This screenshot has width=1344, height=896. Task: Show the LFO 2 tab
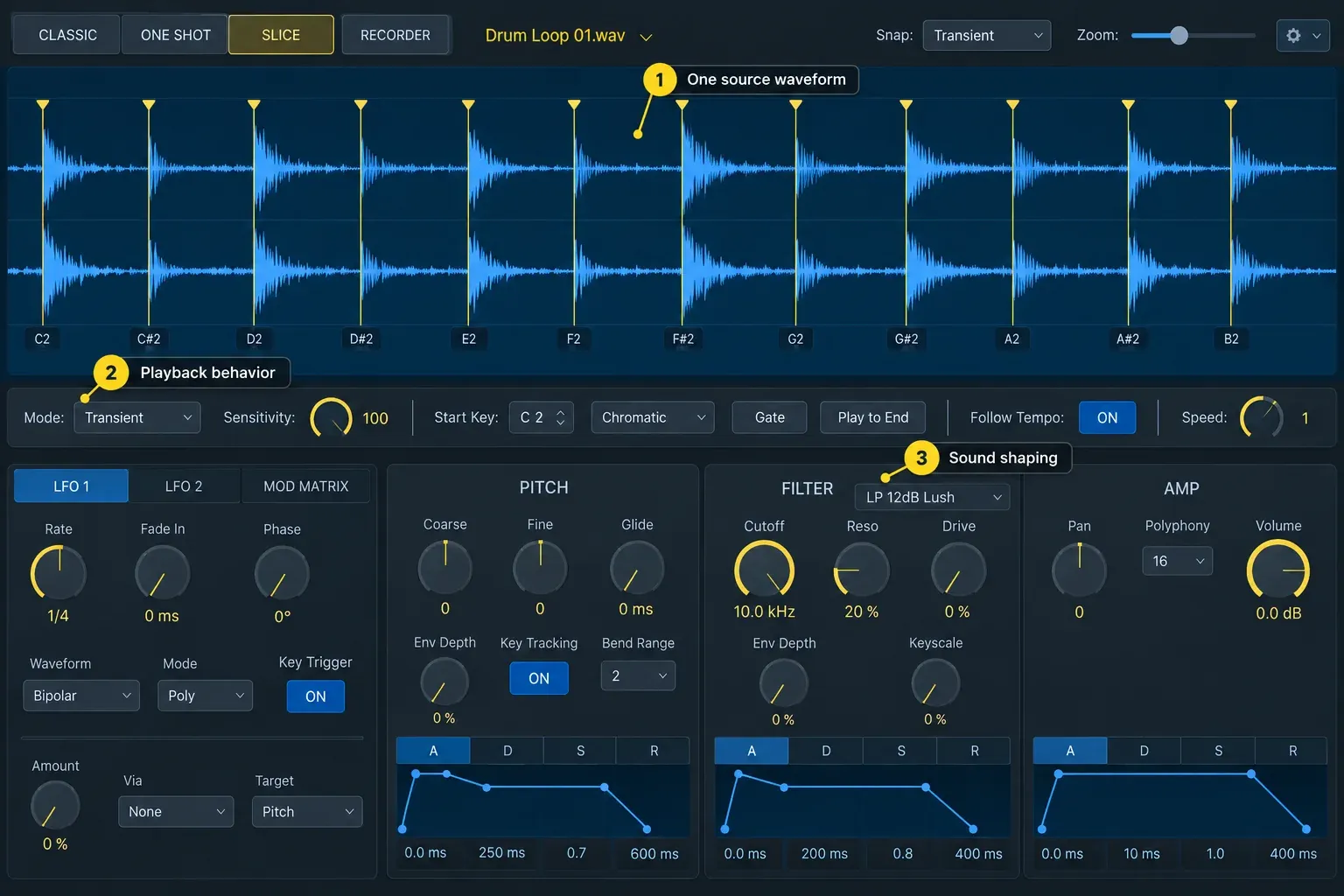point(184,486)
